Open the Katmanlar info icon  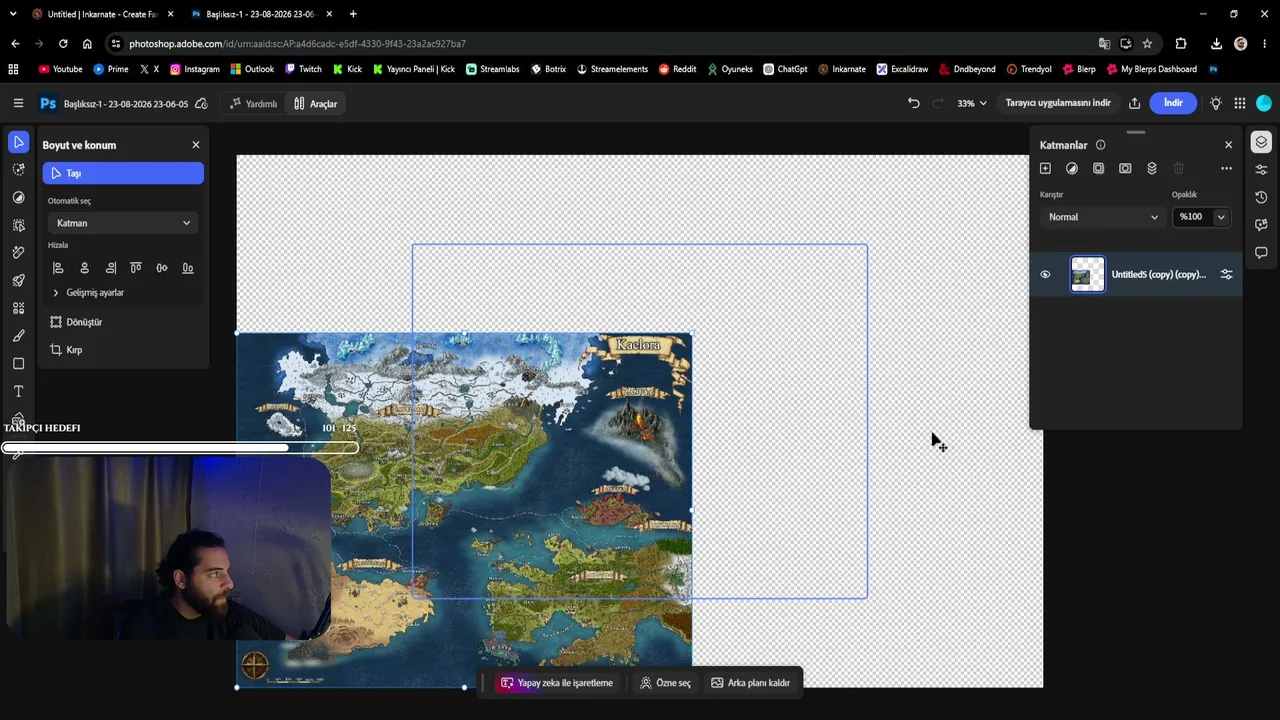coord(1101,145)
